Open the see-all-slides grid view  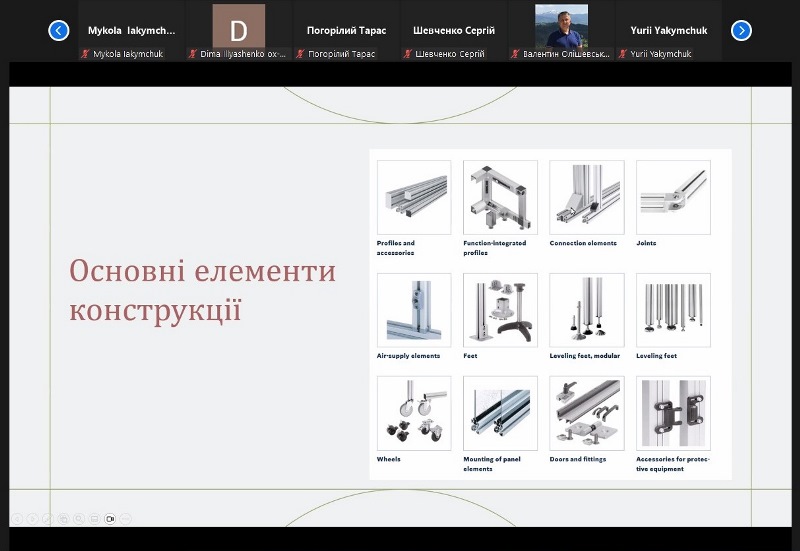pos(63,519)
